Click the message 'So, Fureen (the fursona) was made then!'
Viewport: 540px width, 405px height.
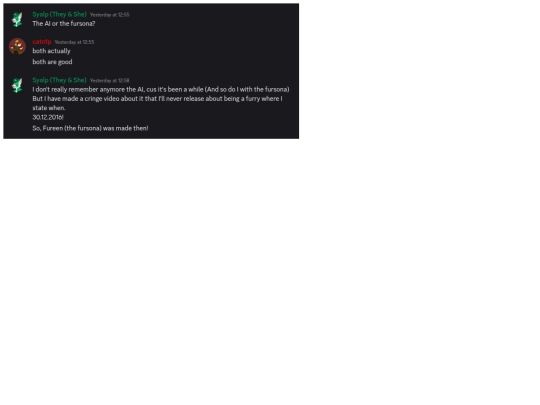(90, 128)
